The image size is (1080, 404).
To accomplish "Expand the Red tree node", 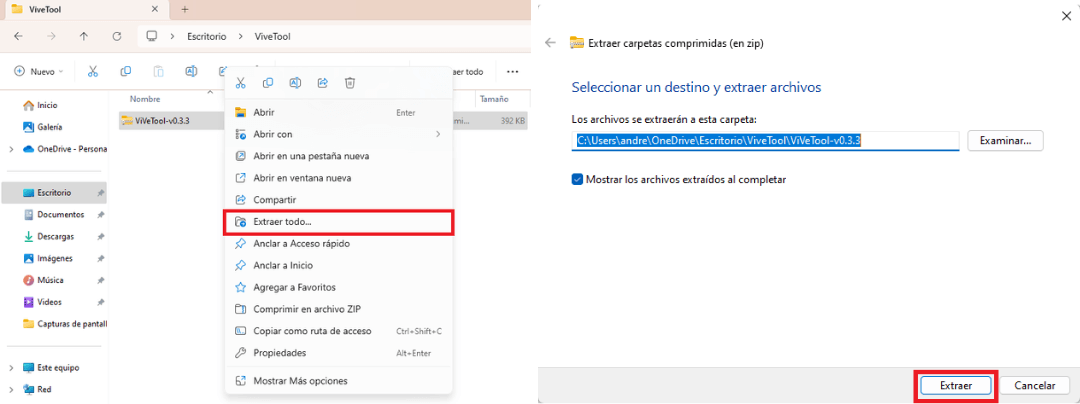I will point(11,390).
